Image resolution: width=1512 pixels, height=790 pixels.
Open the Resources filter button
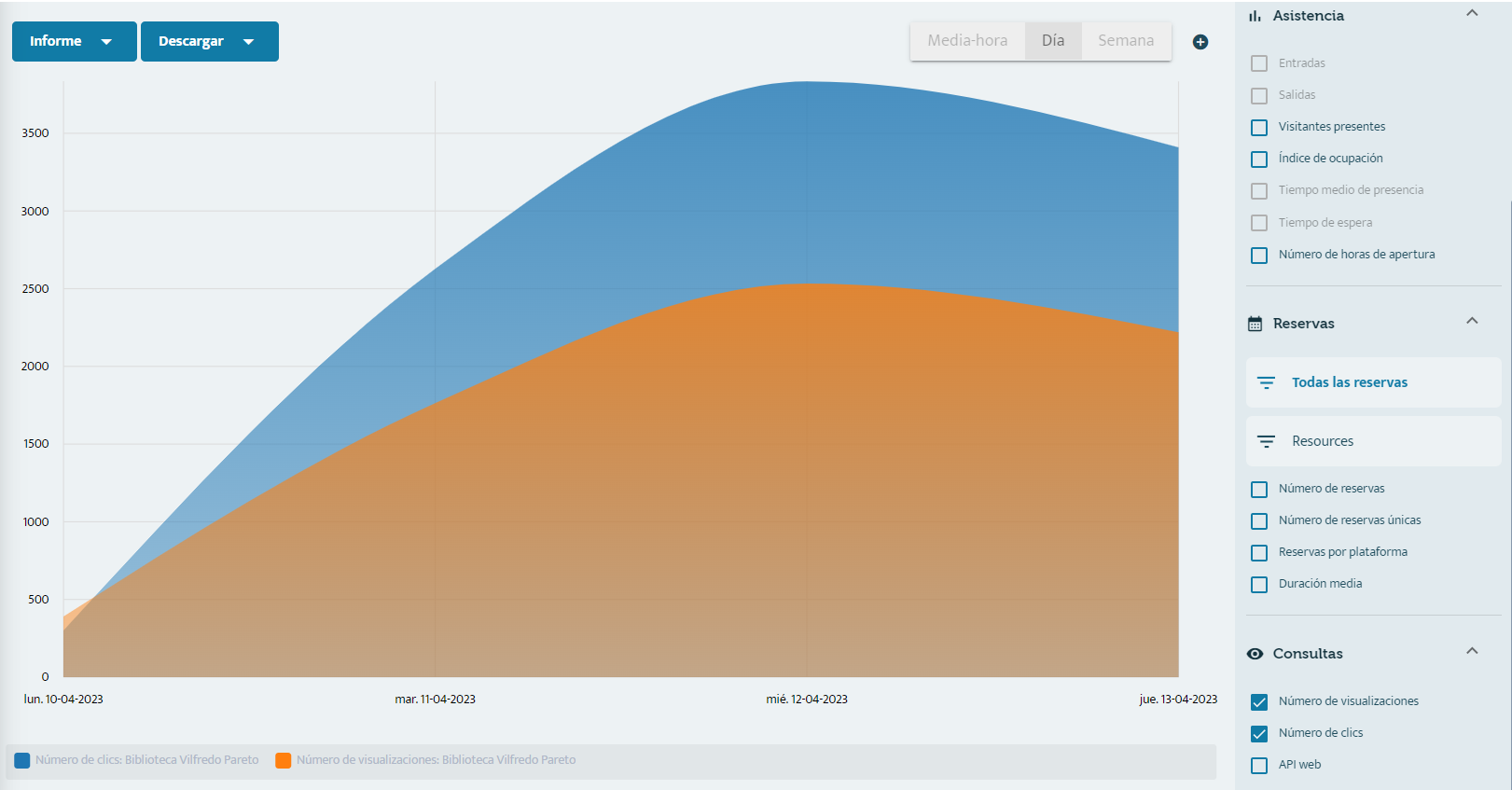[x=1373, y=441]
